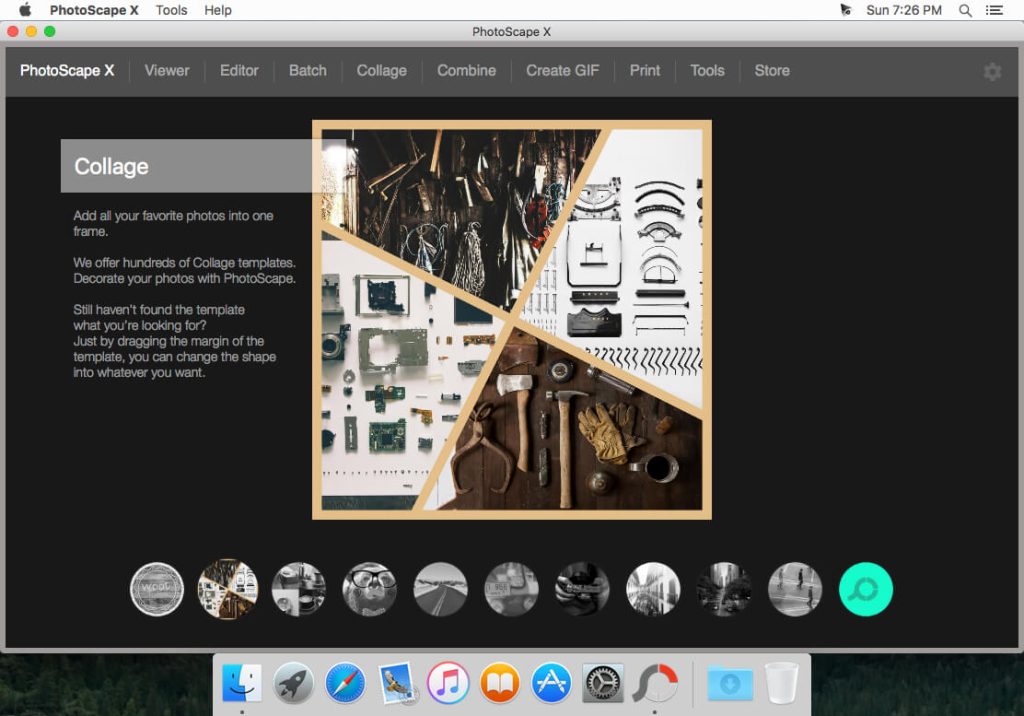Screen dimensions: 1024x716
Task: Open iBooks from the Dock
Action: pos(500,684)
